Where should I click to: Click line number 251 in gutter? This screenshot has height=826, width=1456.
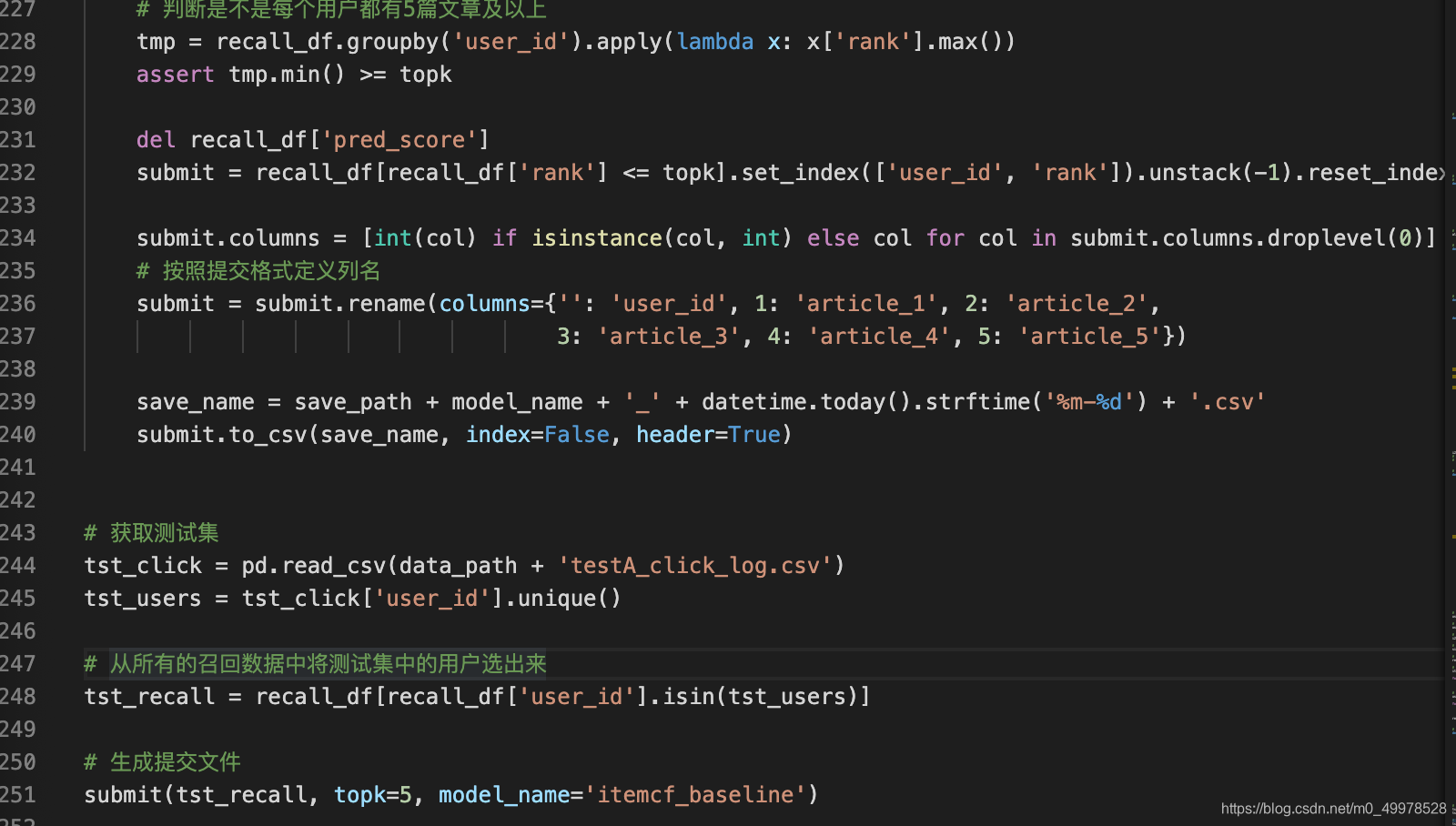tap(18, 795)
